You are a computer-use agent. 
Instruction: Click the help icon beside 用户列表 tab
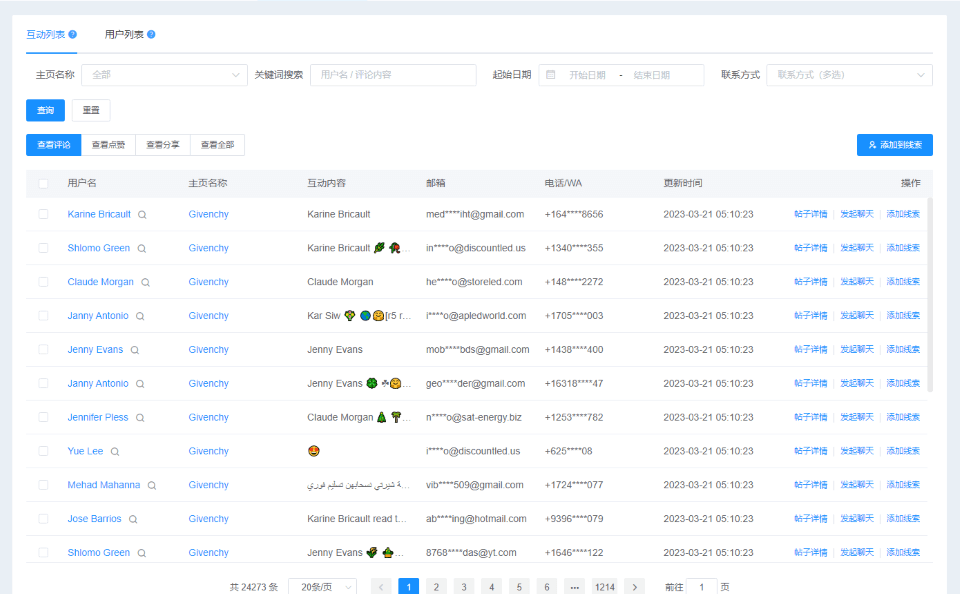coord(151,34)
